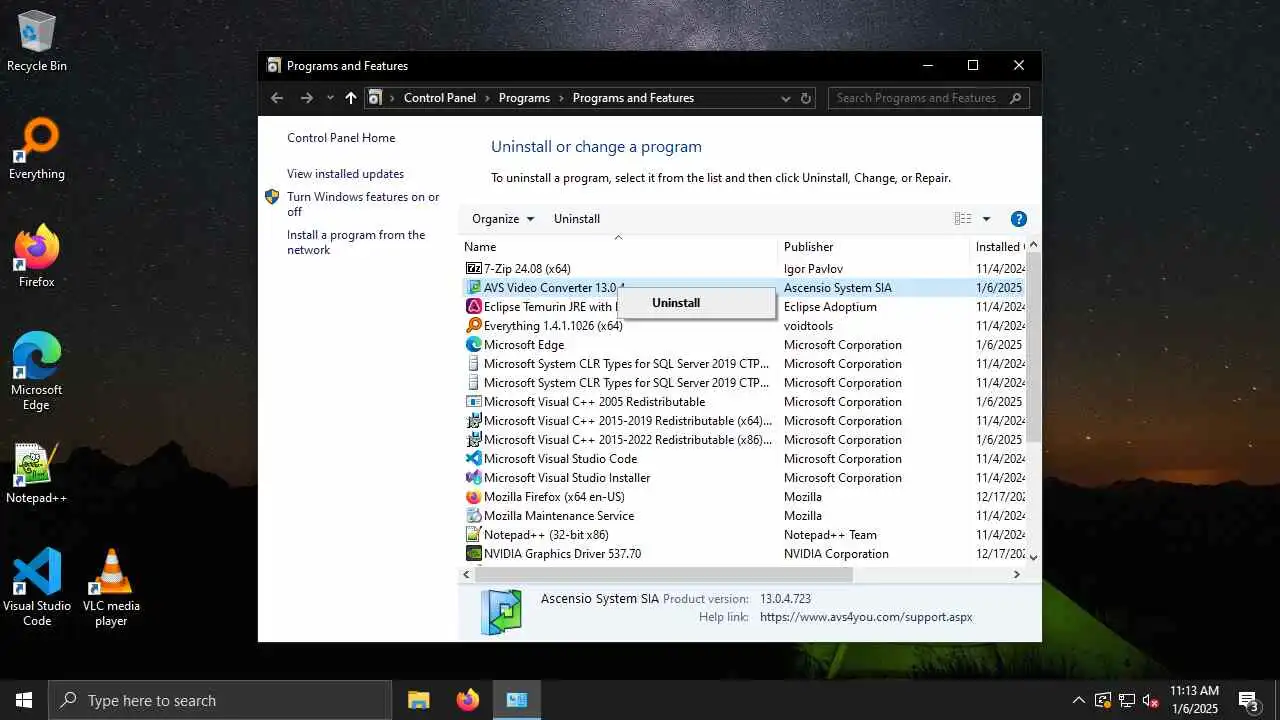1280x720 pixels.
Task: Click the Notepad++ Team publisher cell
Action: [830, 534]
